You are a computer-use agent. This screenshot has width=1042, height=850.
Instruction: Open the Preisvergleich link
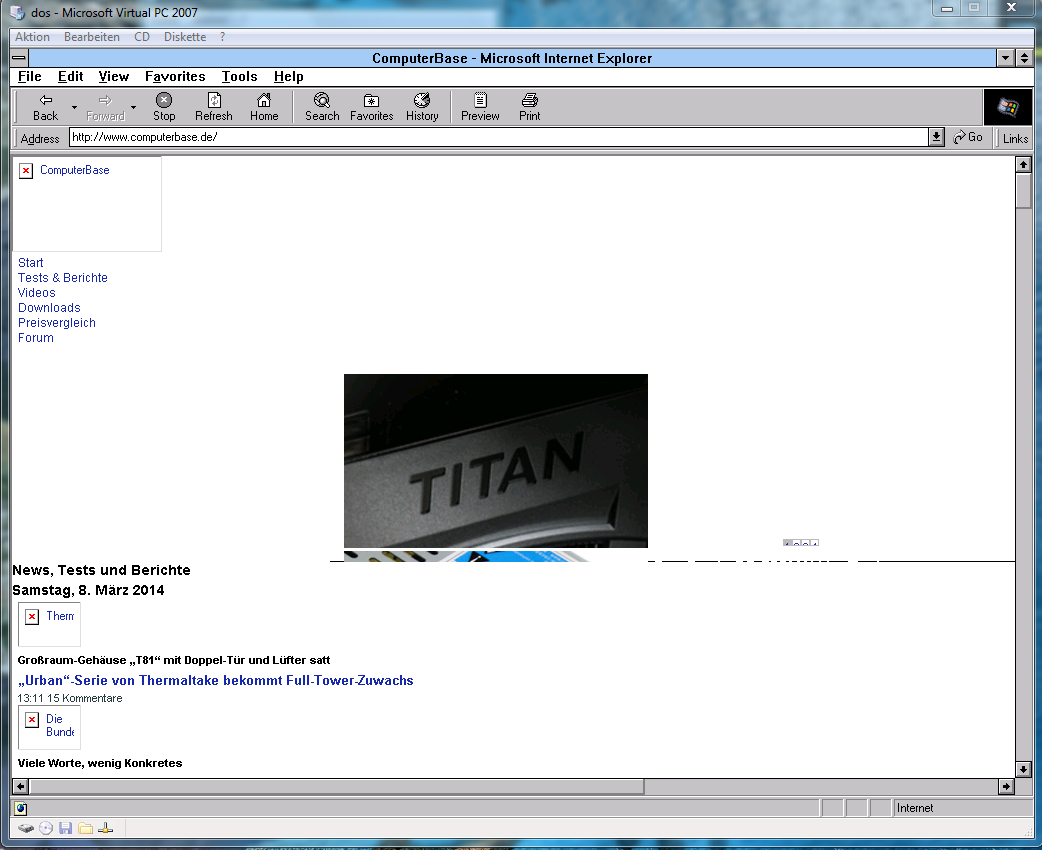56,323
